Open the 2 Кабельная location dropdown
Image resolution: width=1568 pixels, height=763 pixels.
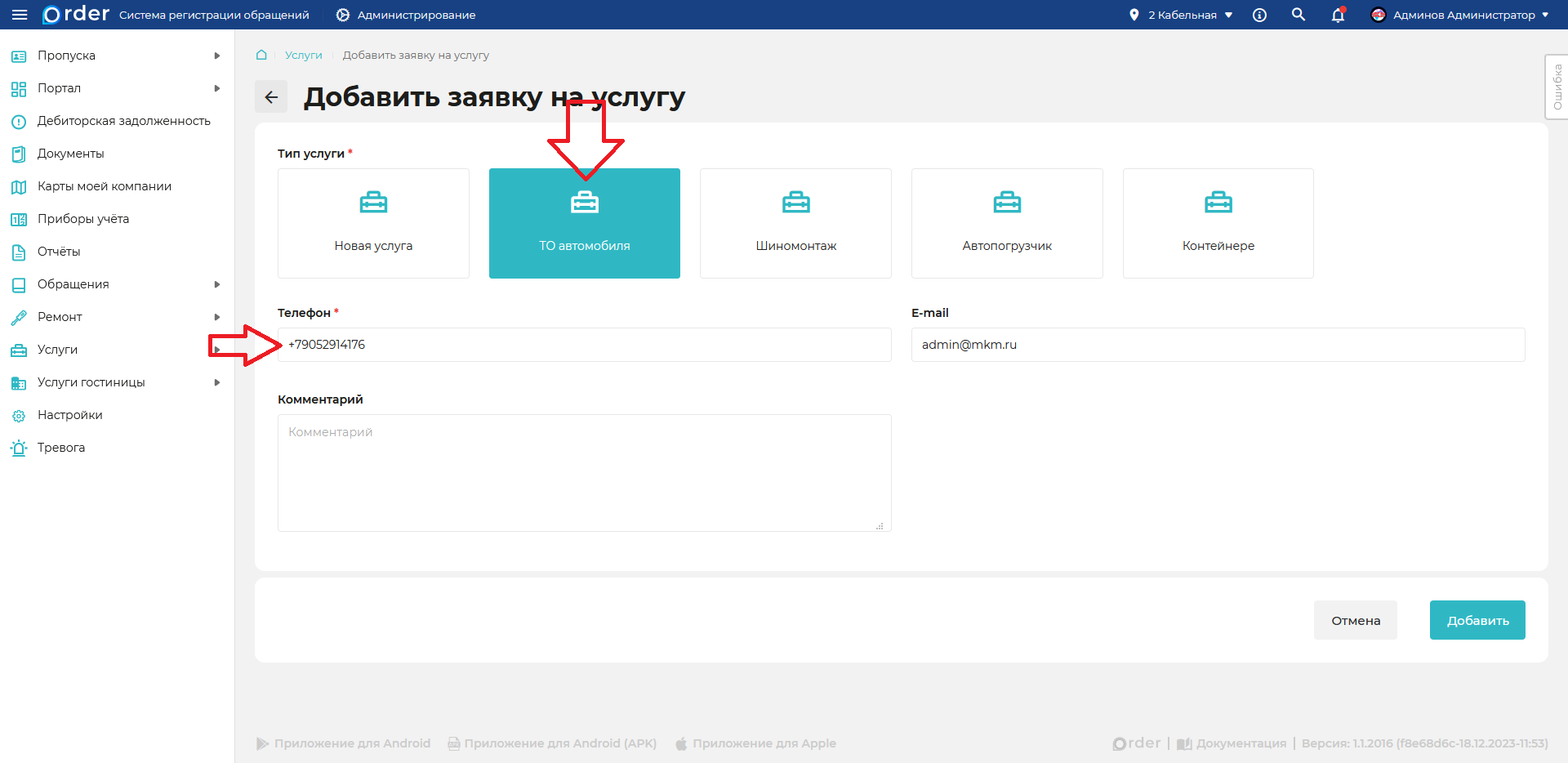click(x=1180, y=15)
